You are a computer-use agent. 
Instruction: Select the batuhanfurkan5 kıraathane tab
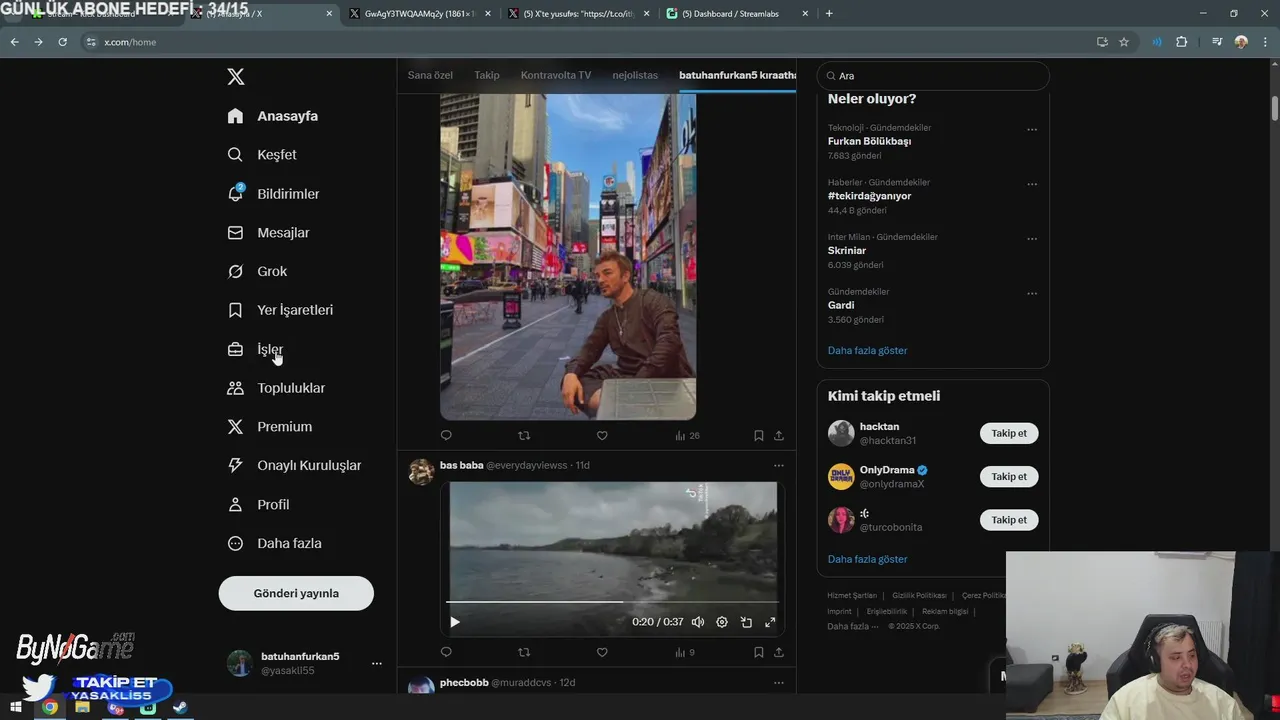(737, 75)
